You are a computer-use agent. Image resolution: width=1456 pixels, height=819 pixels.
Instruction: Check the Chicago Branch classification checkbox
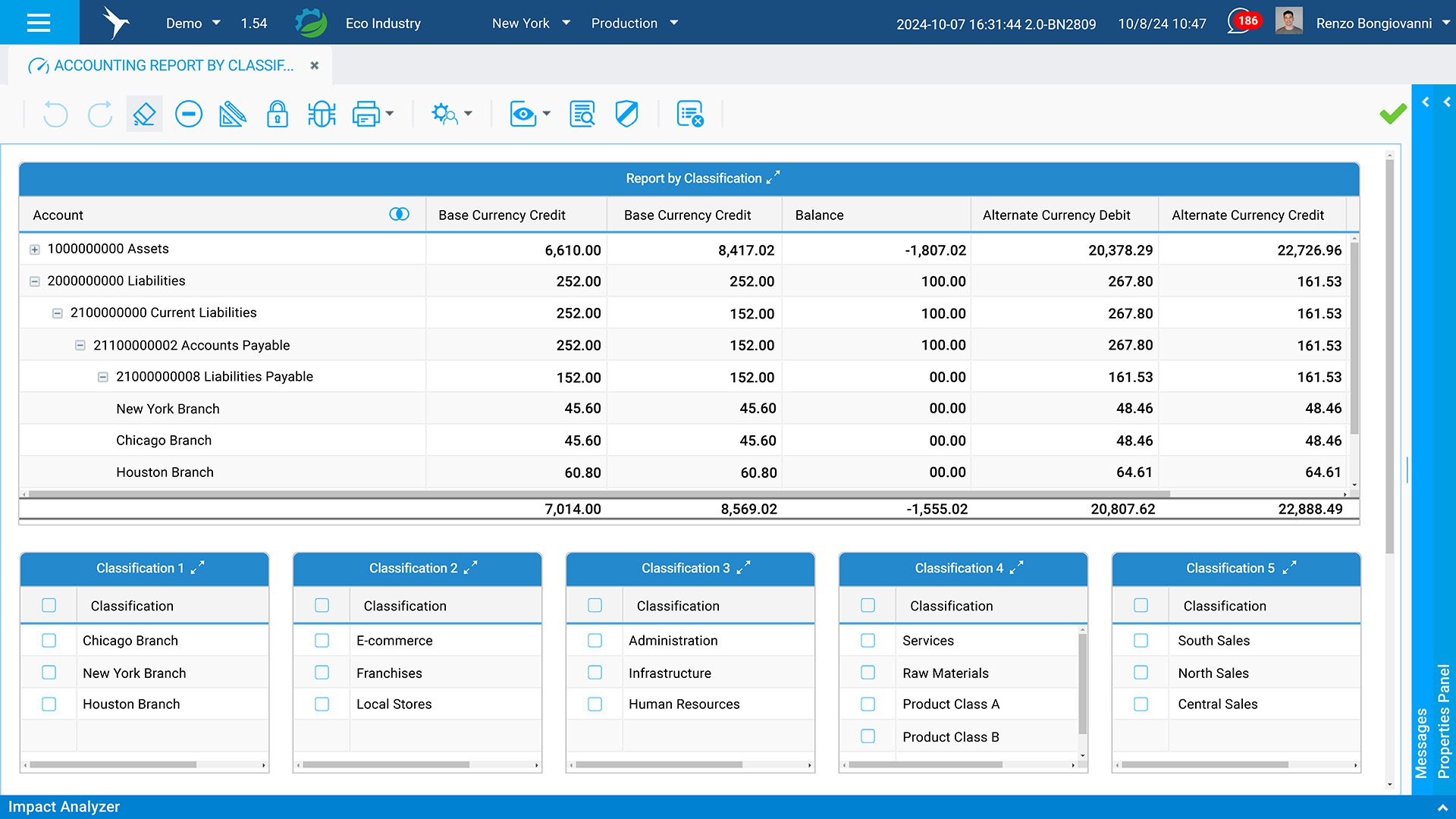[x=49, y=641]
